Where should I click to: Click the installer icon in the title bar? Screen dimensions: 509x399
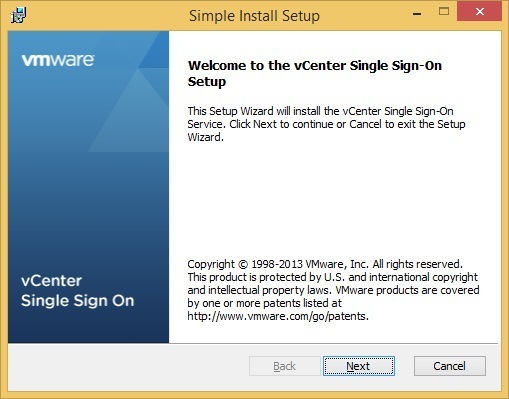18,15
